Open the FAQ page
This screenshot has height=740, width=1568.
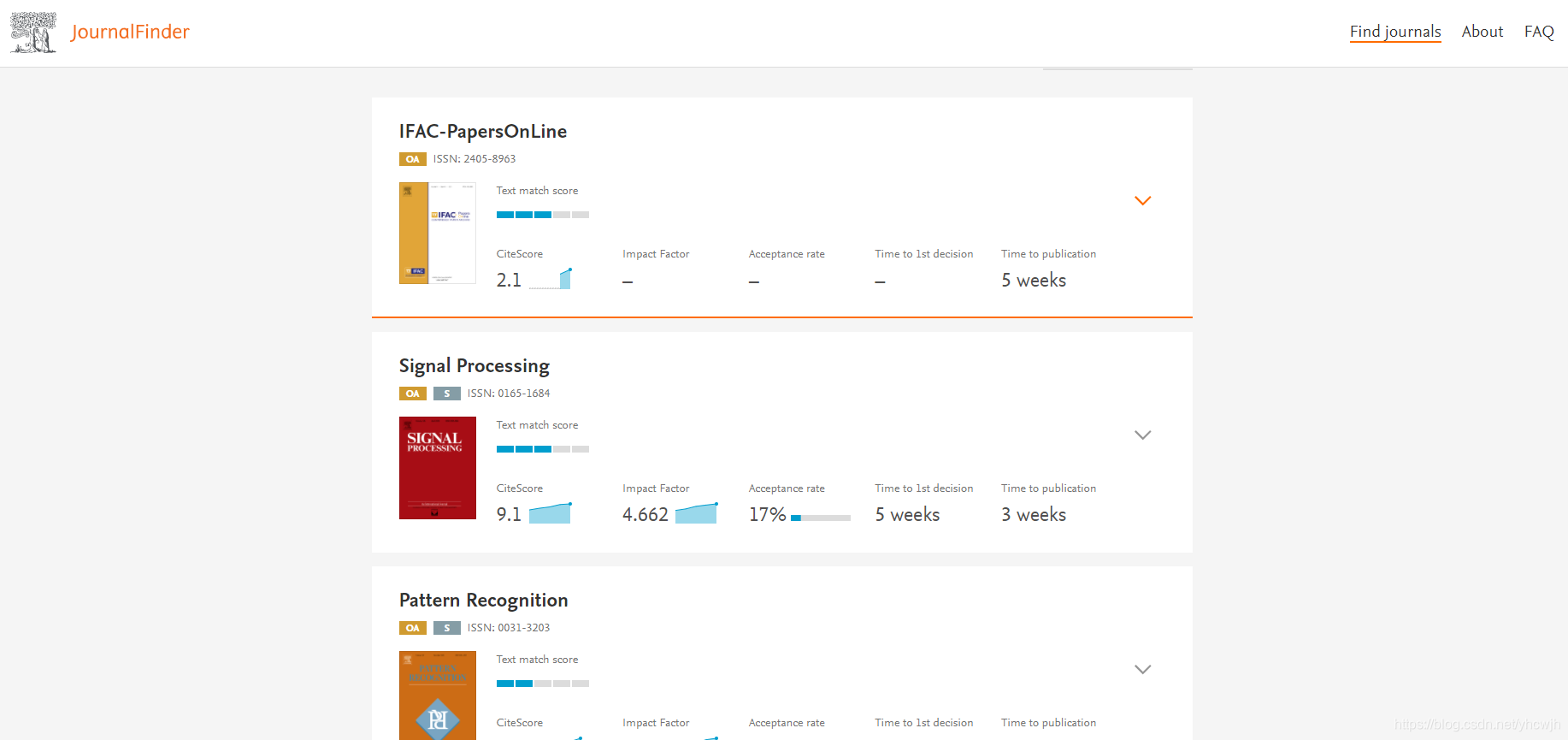[x=1538, y=32]
